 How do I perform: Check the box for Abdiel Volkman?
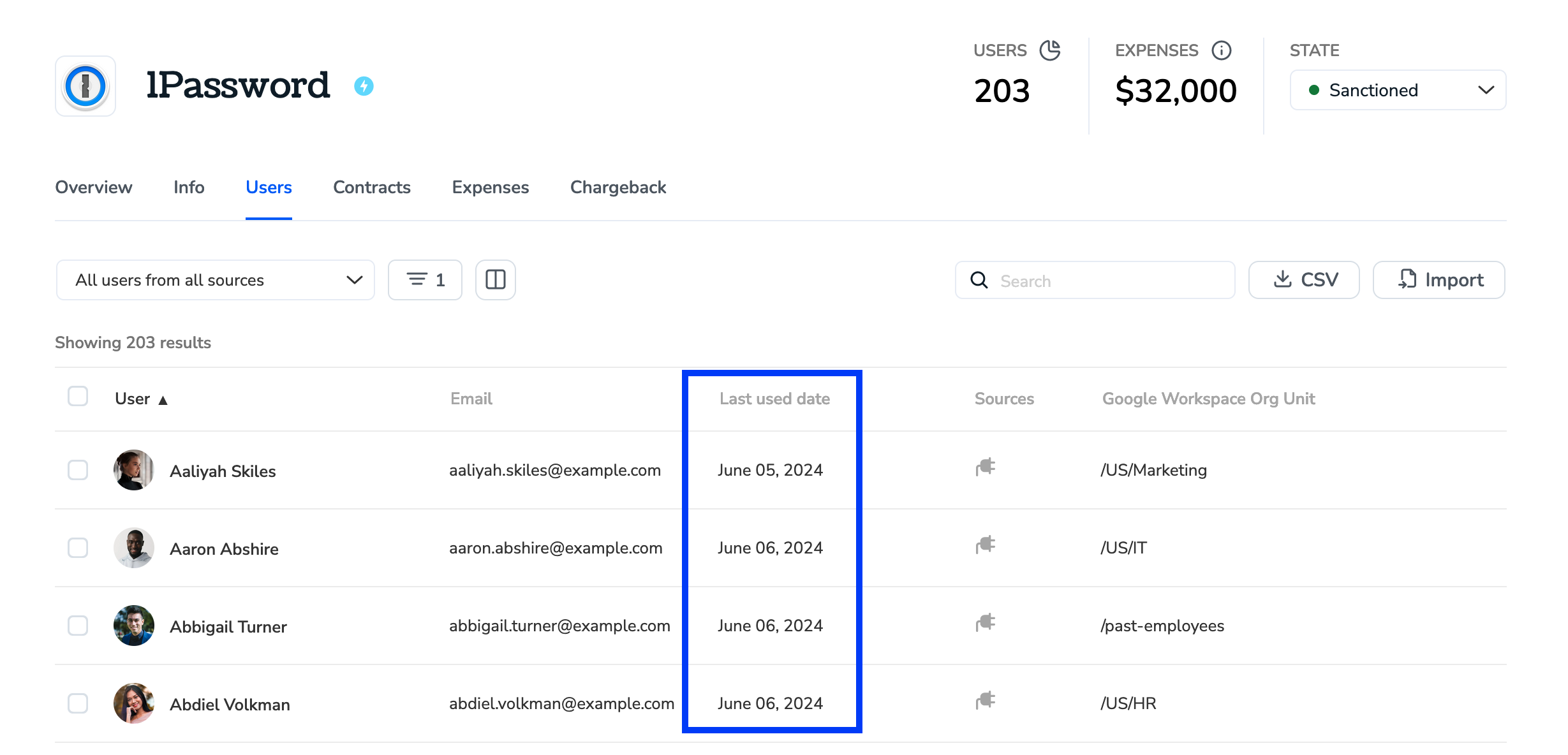click(78, 703)
